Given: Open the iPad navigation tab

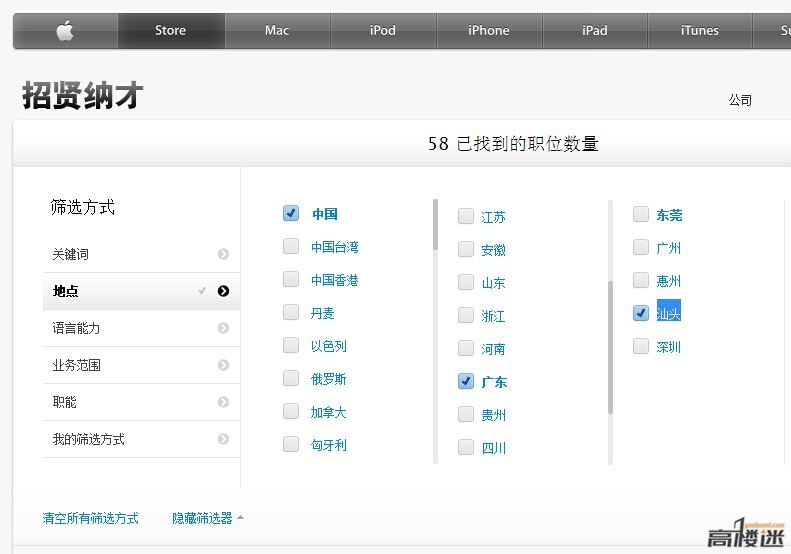Looking at the screenshot, I should [595, 31].
